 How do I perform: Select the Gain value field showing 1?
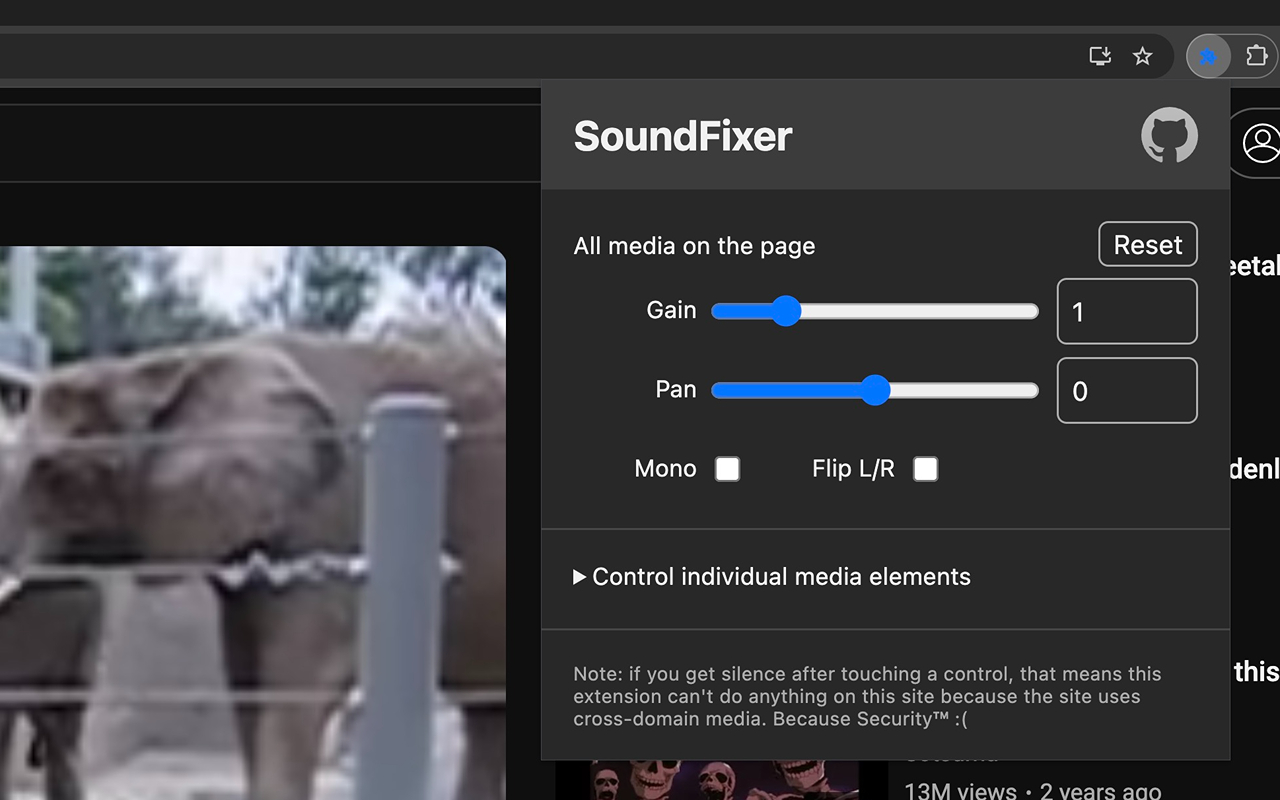[x=1127, y=311]
